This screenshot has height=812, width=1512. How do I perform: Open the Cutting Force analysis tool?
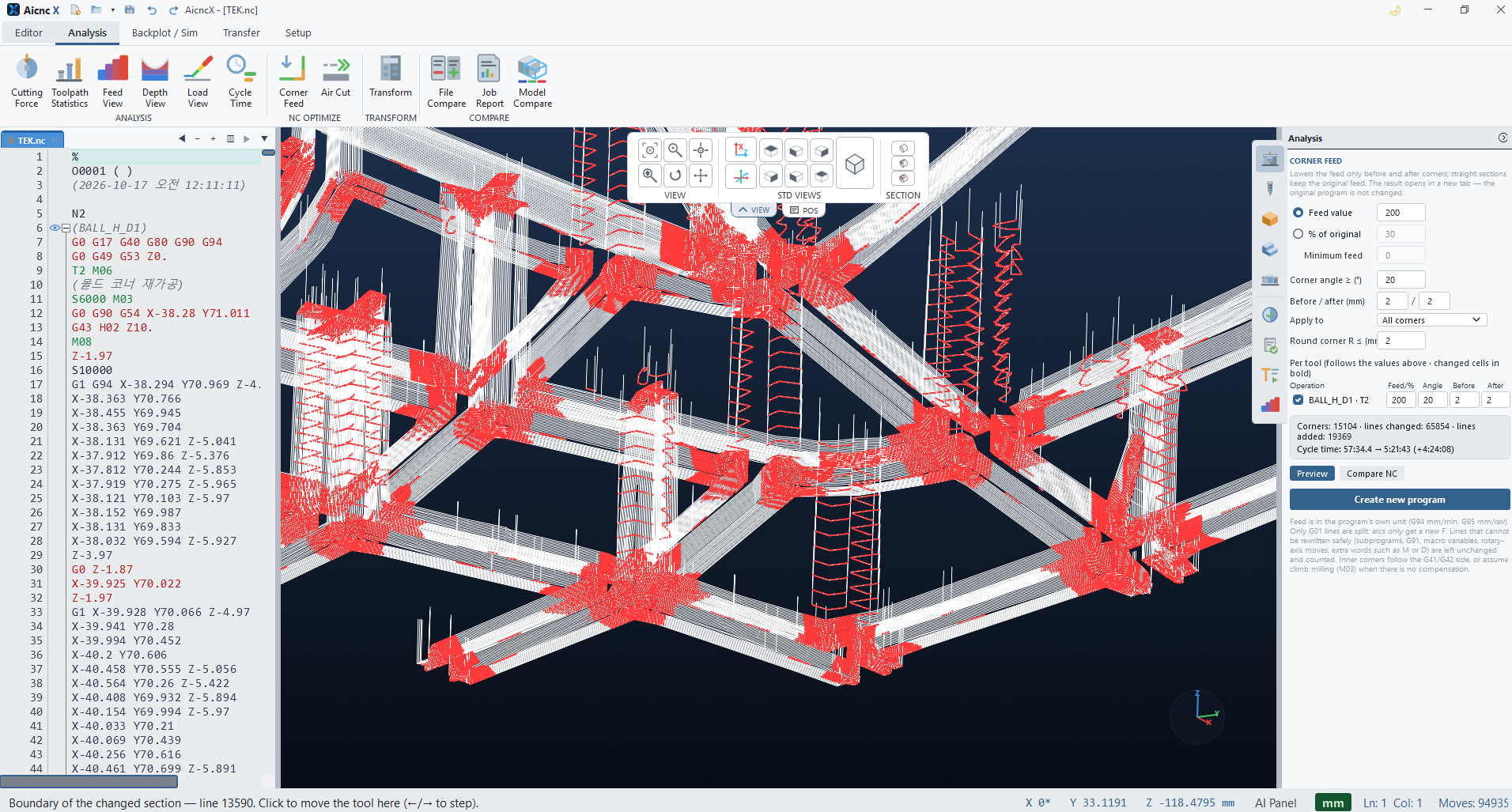tap(27, 81)
